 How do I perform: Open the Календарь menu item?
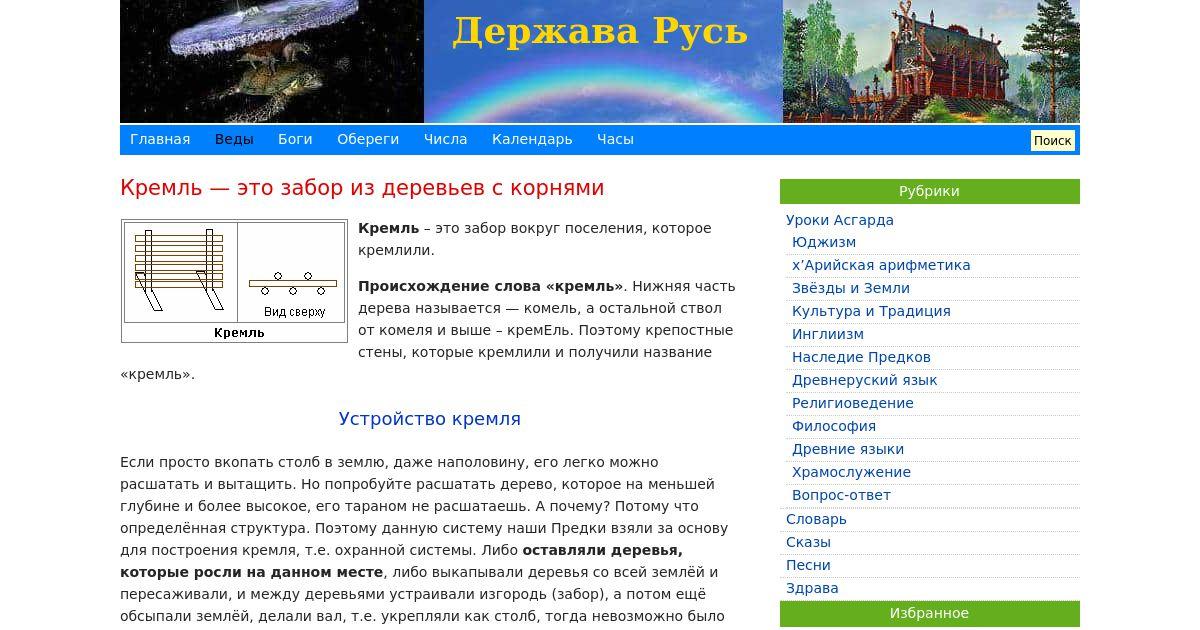pyautogui.click(x=532, y=139)
